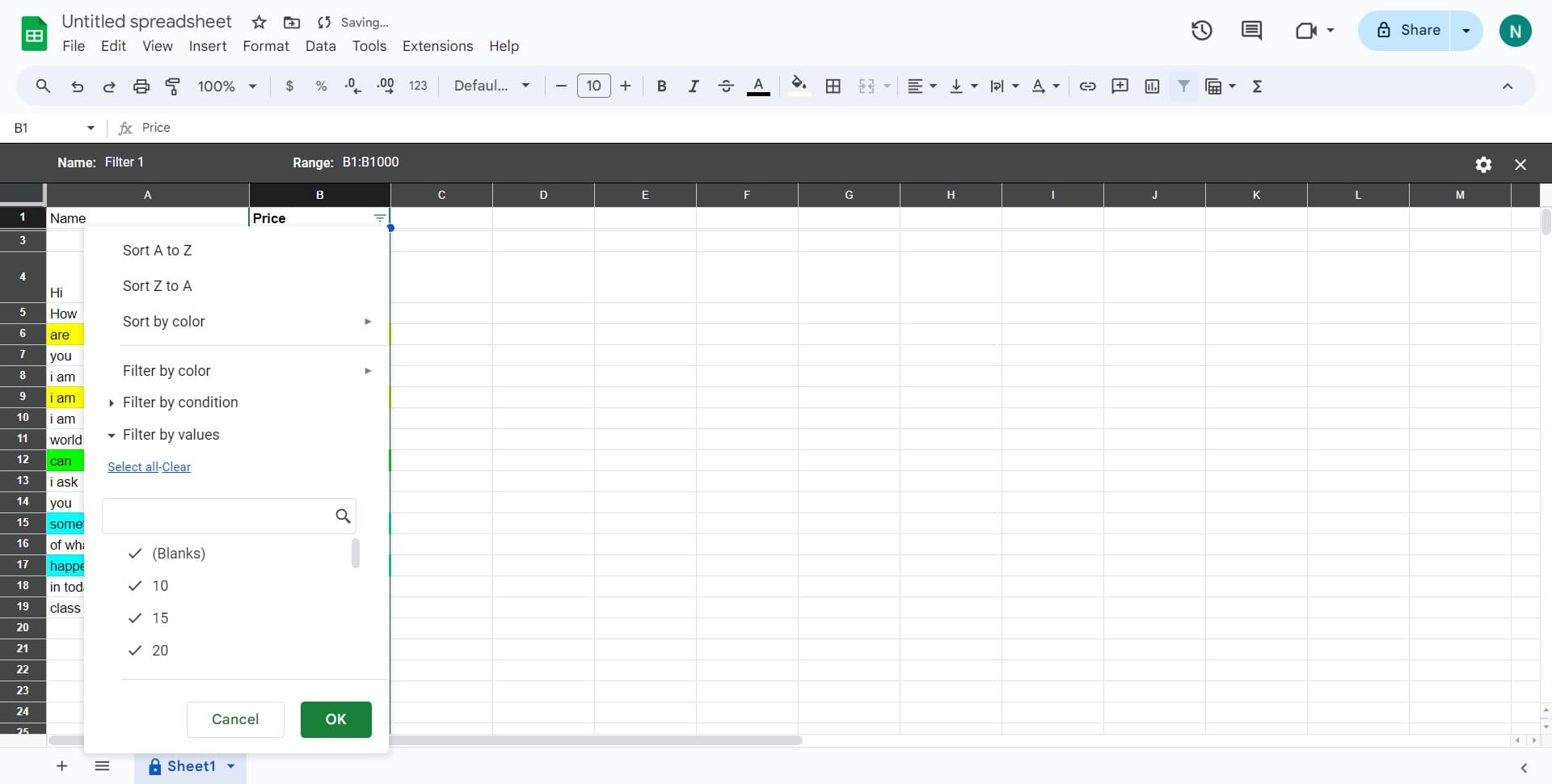Toggle strikethrough formatting

[726, 86]
